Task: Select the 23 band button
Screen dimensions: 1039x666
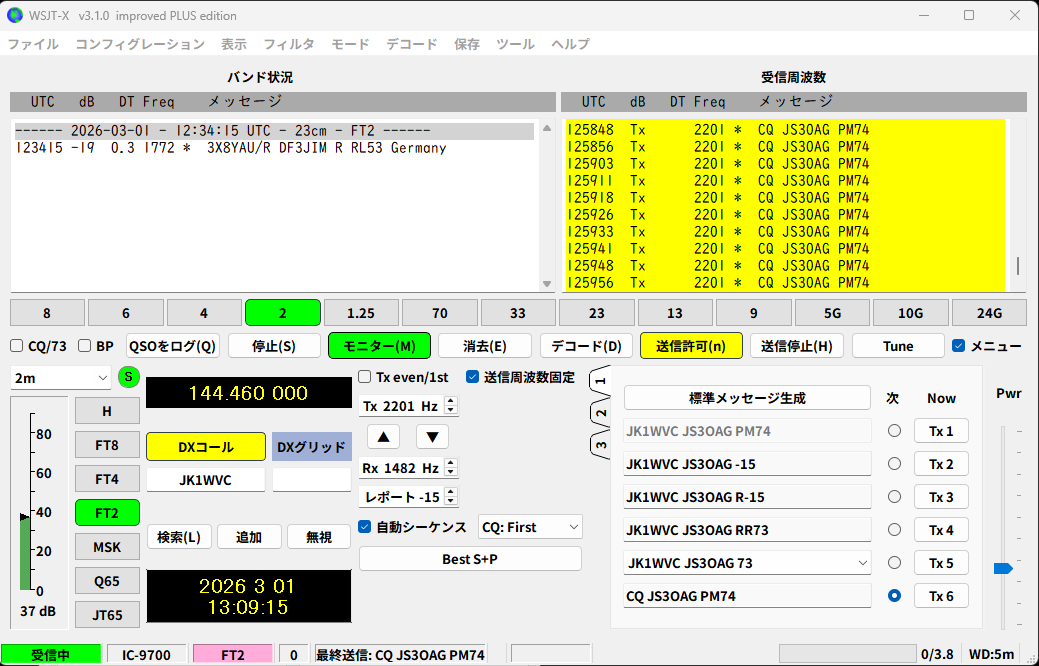Action: click(596, 313)
